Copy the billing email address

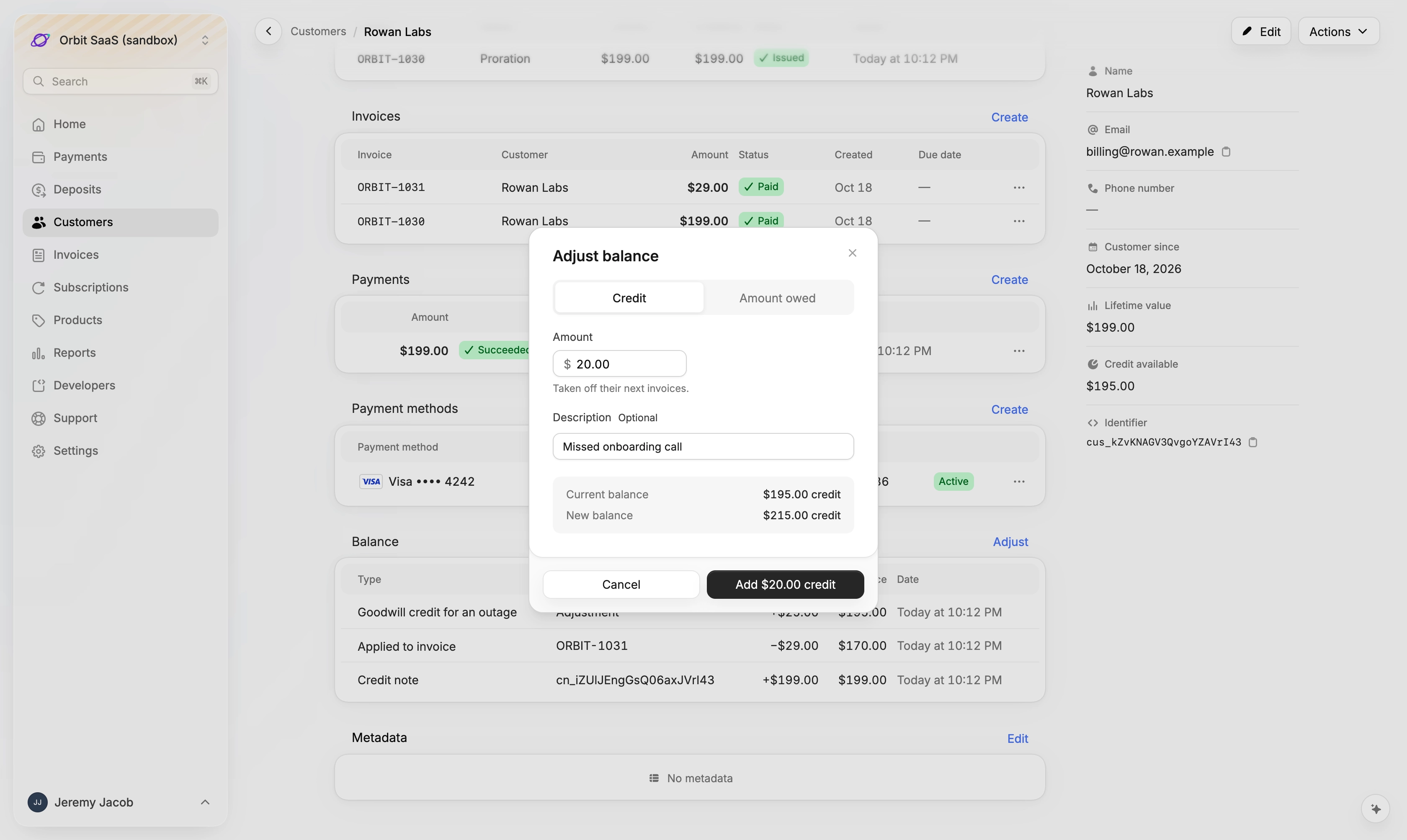coord(1226,152)
